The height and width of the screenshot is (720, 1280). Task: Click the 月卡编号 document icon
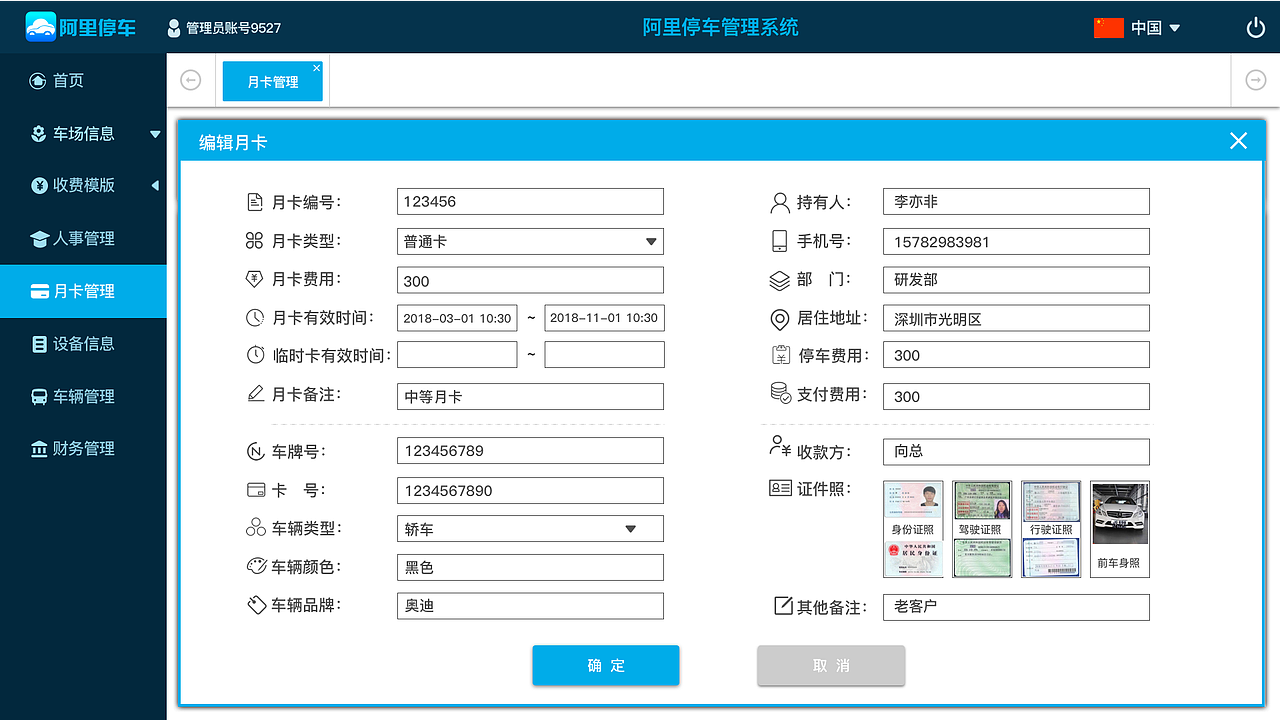pos(255,202)
